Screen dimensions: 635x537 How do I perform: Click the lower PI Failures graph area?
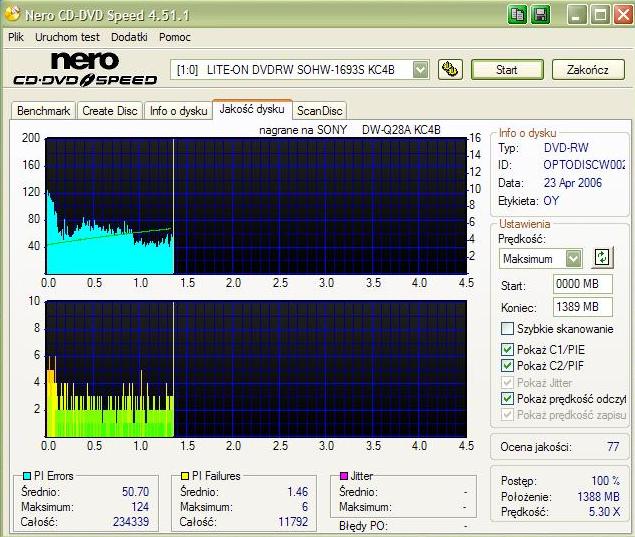[256, 369]
